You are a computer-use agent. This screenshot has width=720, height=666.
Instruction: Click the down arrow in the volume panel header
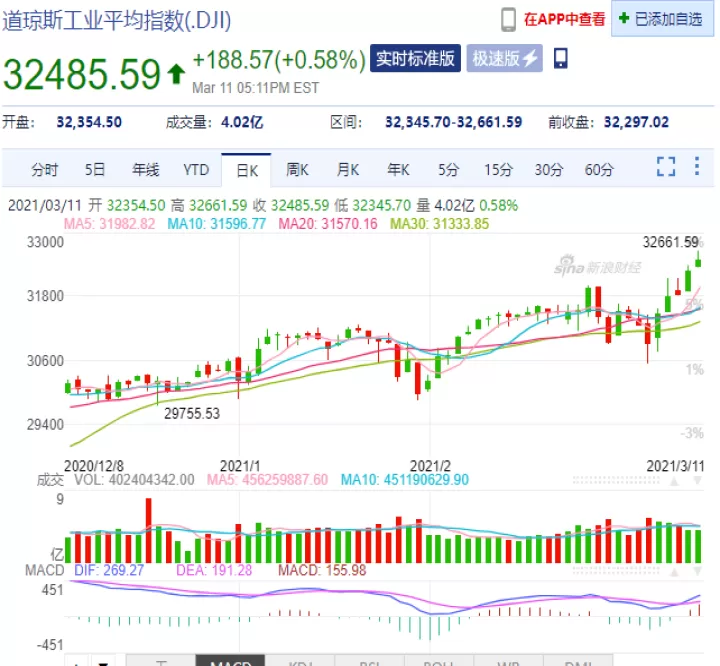coord(698,481)
